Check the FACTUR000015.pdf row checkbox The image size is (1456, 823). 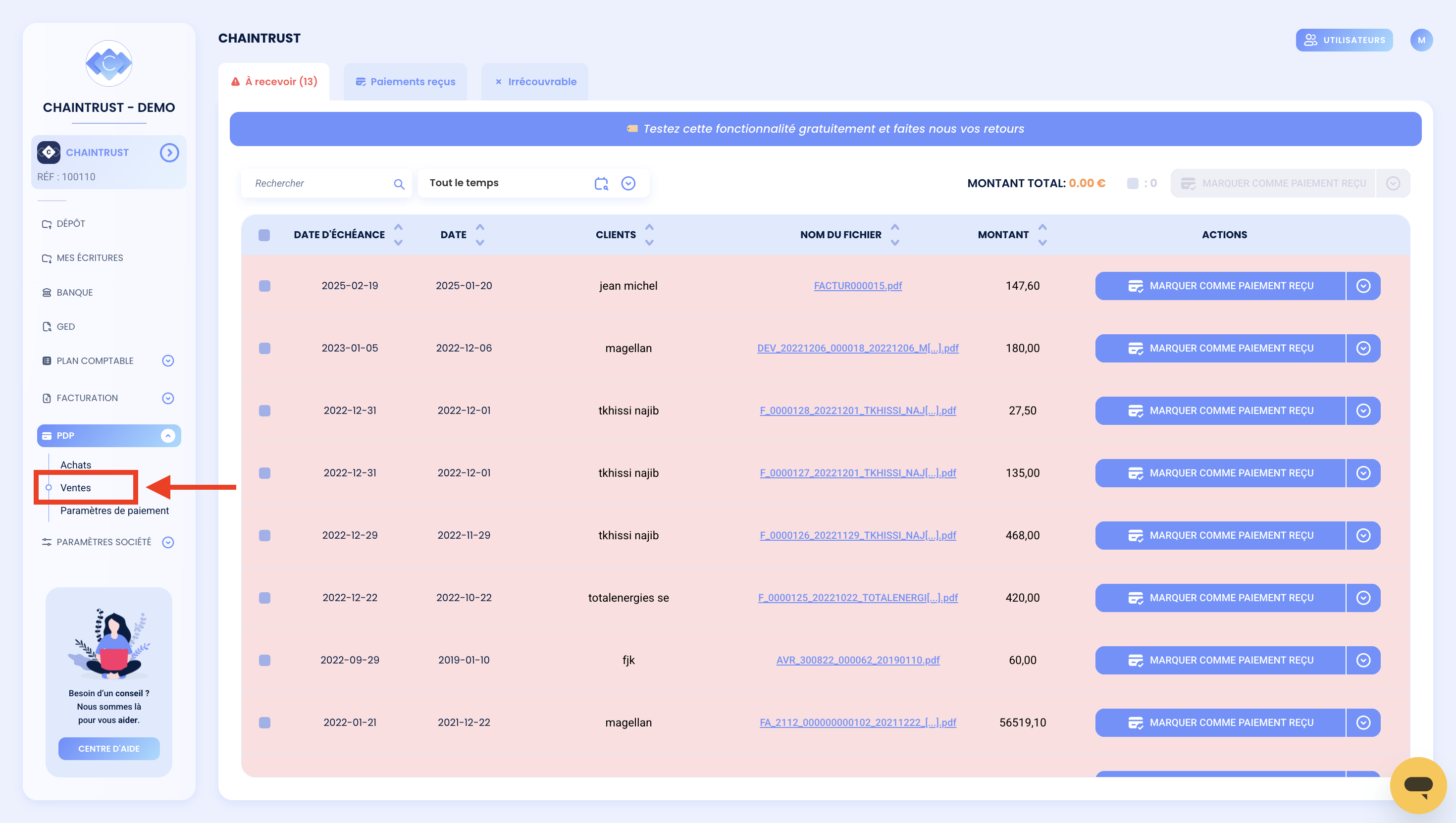coord(264,286)
